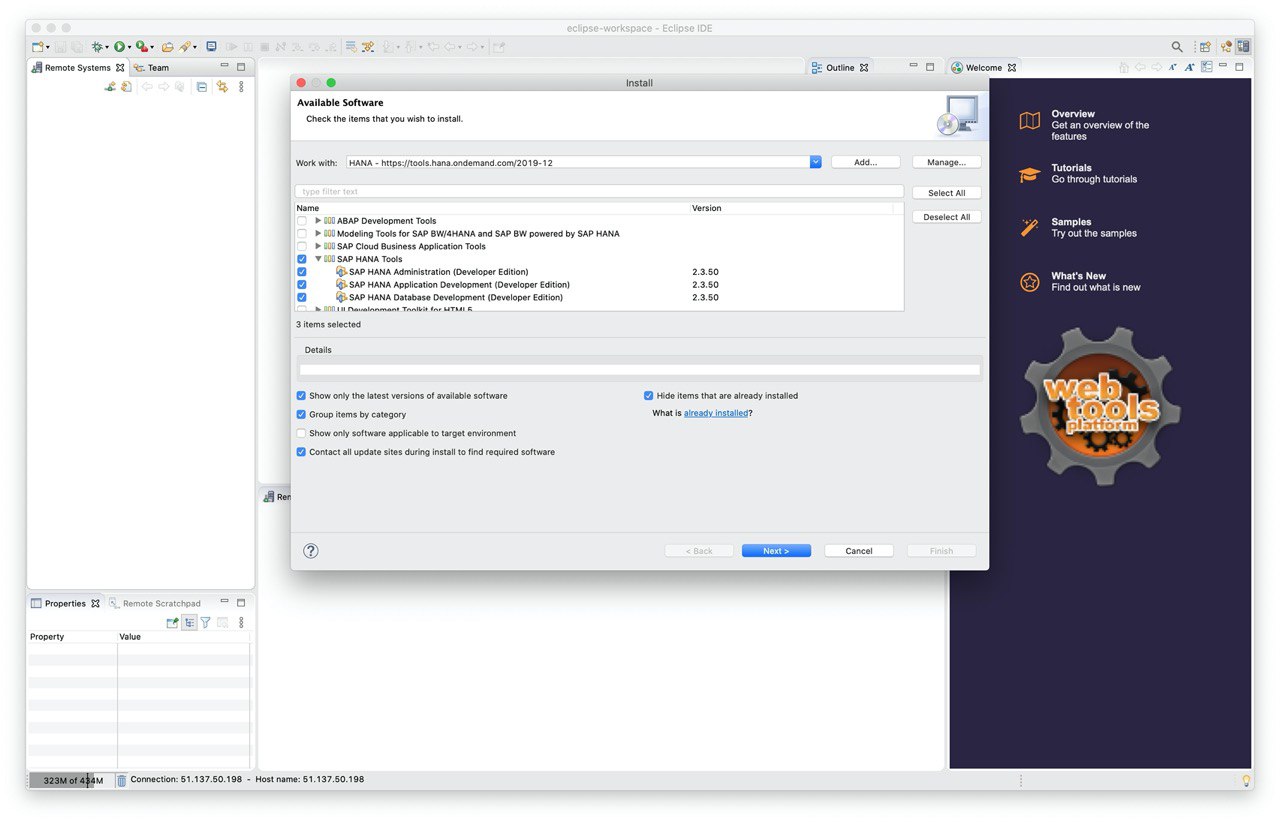Open the Properties view menu dots
Screen dimensions: 1280x822
[240, 622]
